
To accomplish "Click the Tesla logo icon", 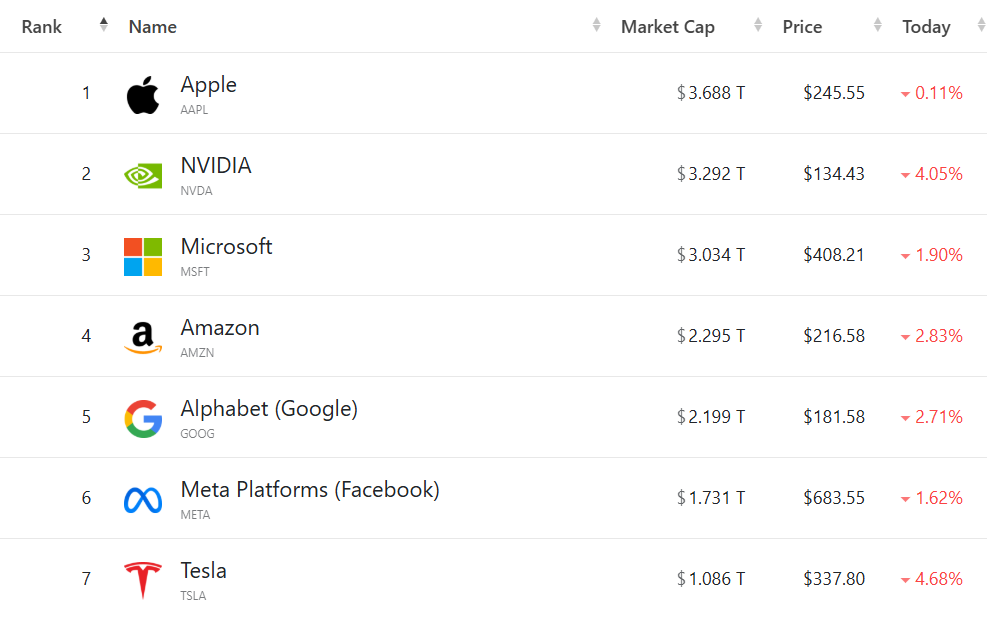I will point(143,581).
